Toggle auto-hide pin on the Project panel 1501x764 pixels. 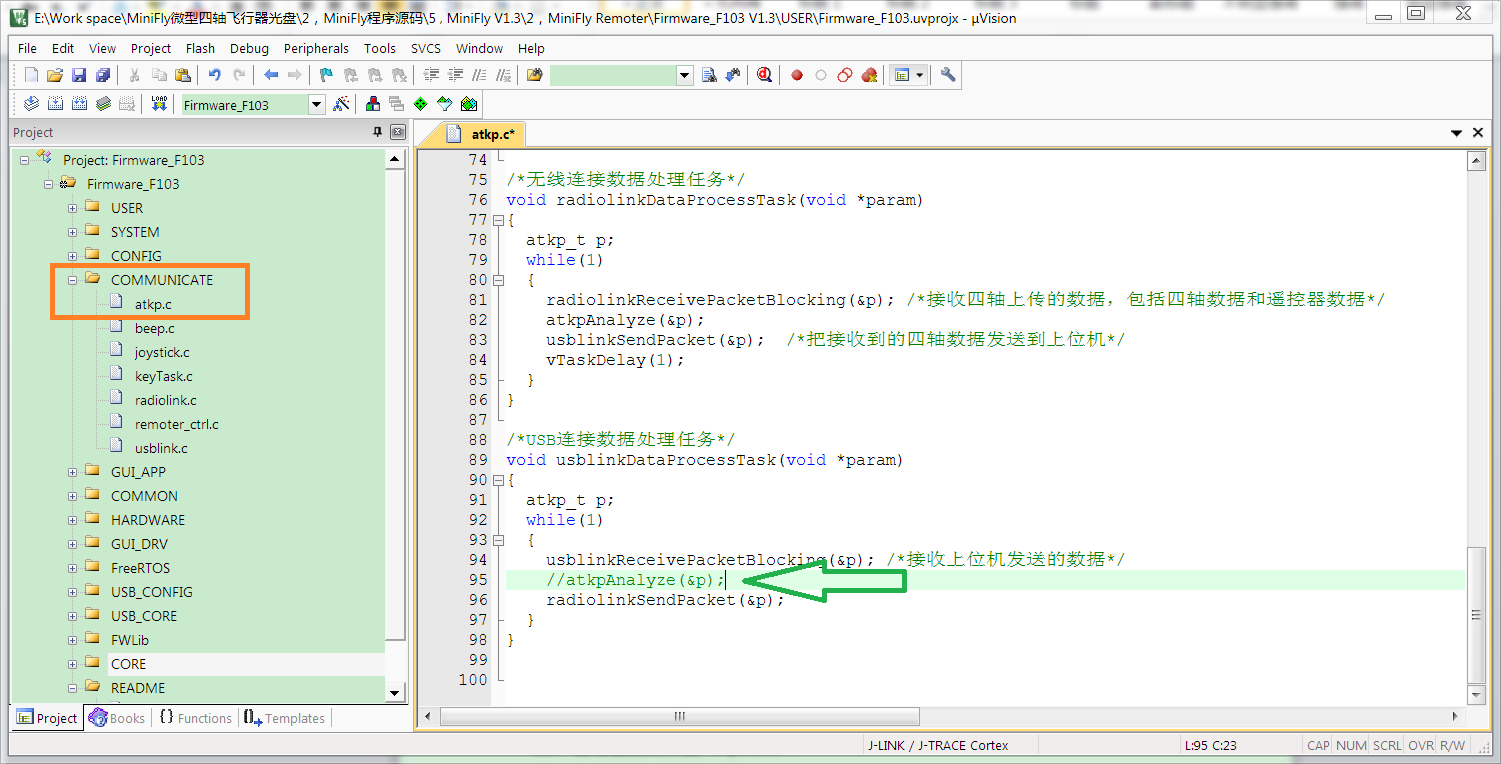pyautogui.click(x=377, y=132)
